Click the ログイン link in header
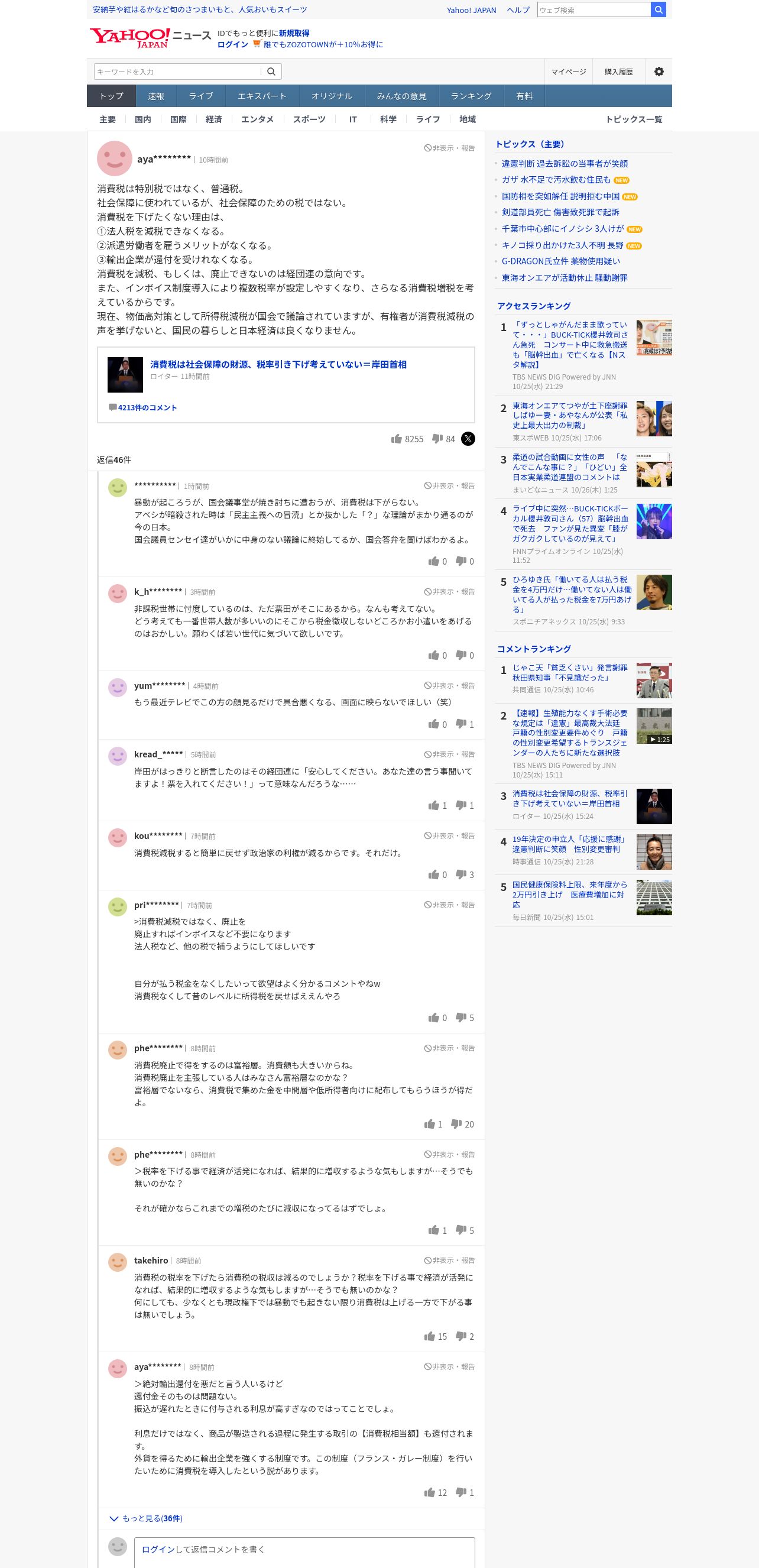 point(232,44)
